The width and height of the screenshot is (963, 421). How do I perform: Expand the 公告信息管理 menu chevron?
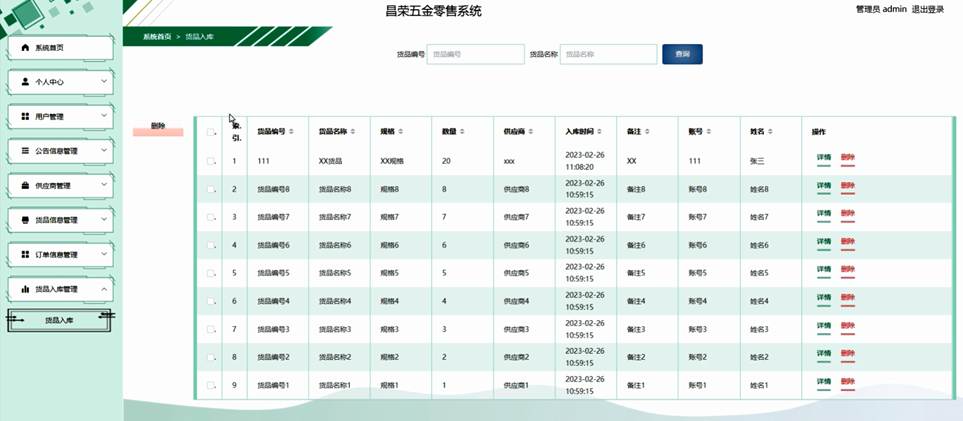104,150
